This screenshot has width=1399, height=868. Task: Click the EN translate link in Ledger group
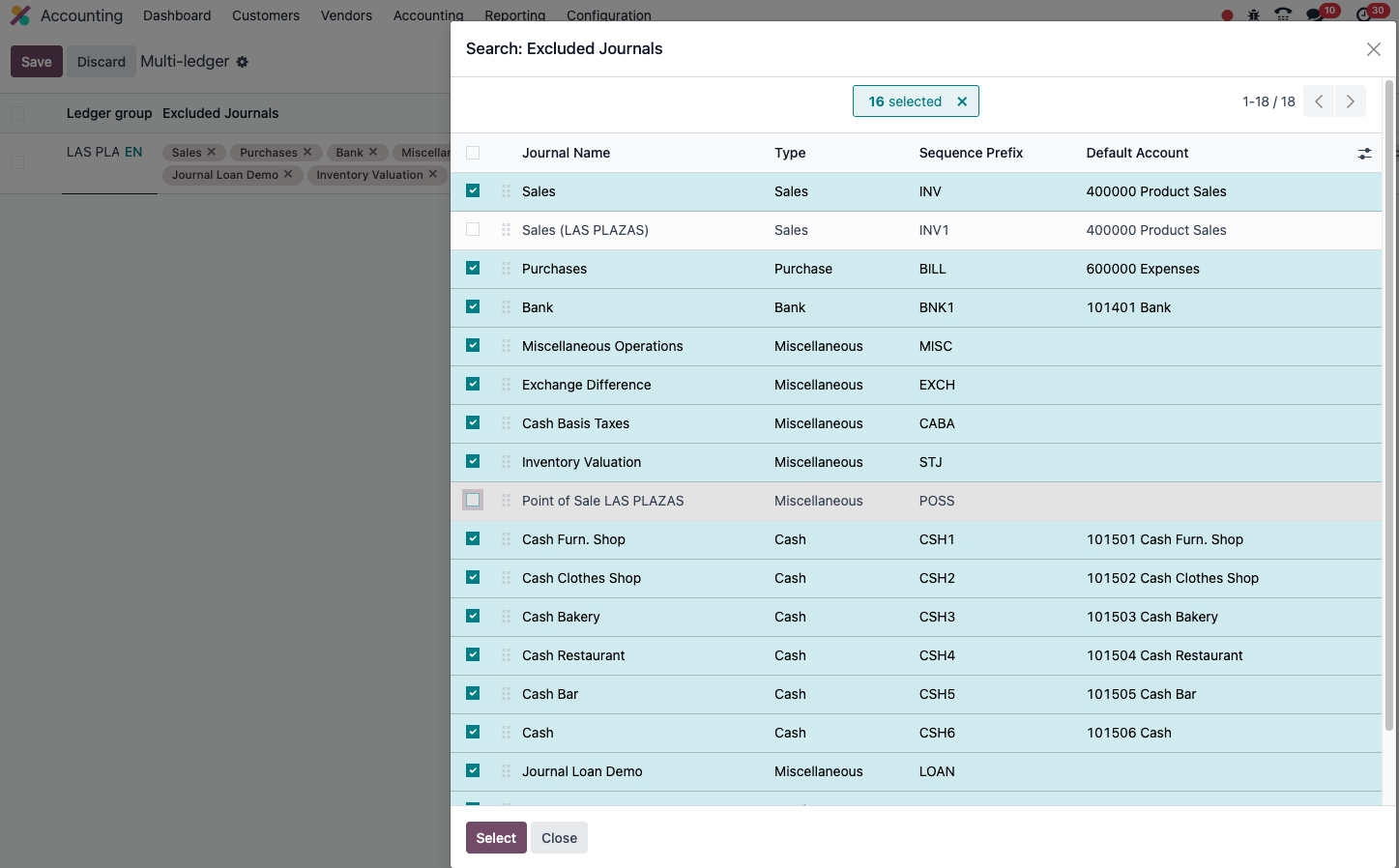133,152
